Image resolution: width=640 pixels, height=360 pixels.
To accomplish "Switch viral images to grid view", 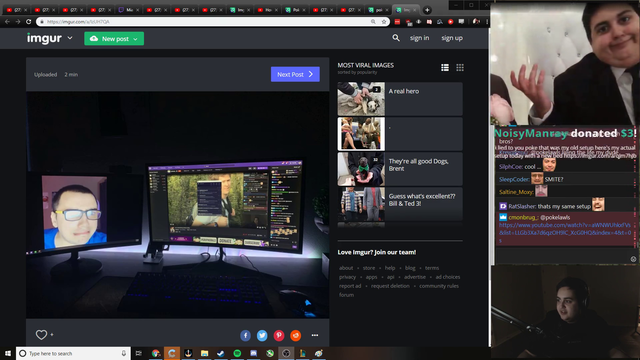I will coord(460,68).
